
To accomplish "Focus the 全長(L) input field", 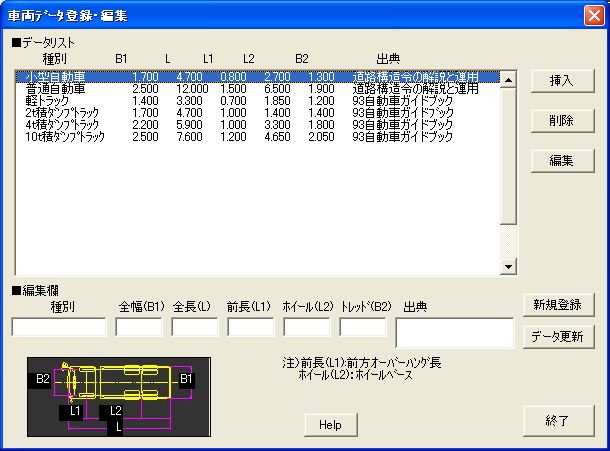I will 195,327.
